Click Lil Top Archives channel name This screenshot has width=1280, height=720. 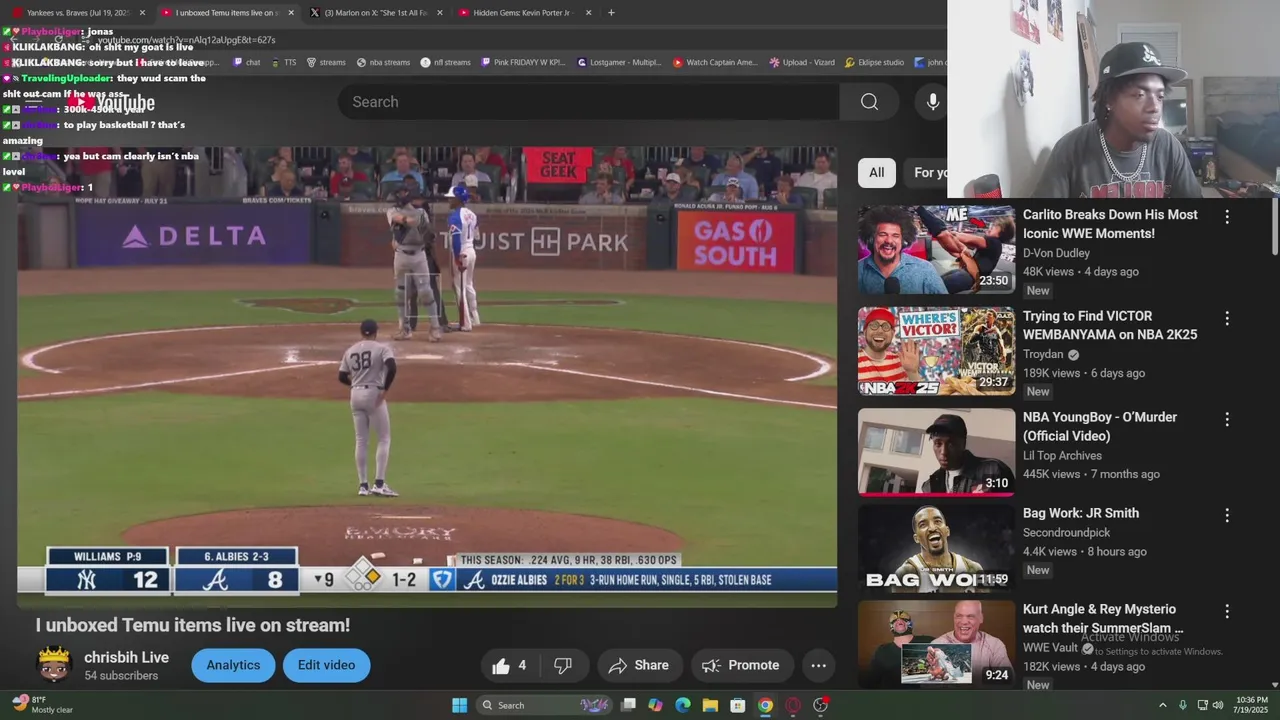click(1062, 455)
